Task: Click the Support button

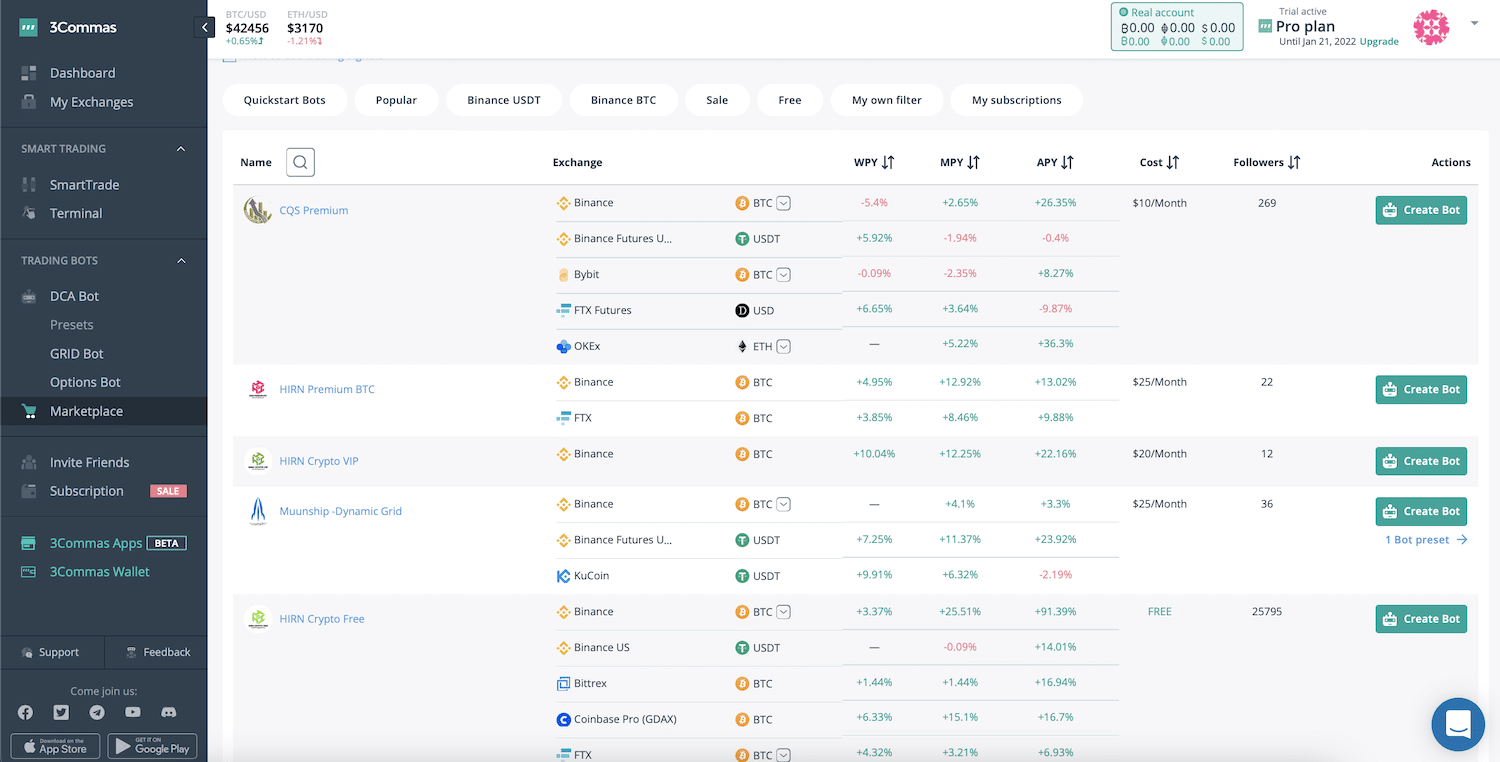Action: coord(51,652)
